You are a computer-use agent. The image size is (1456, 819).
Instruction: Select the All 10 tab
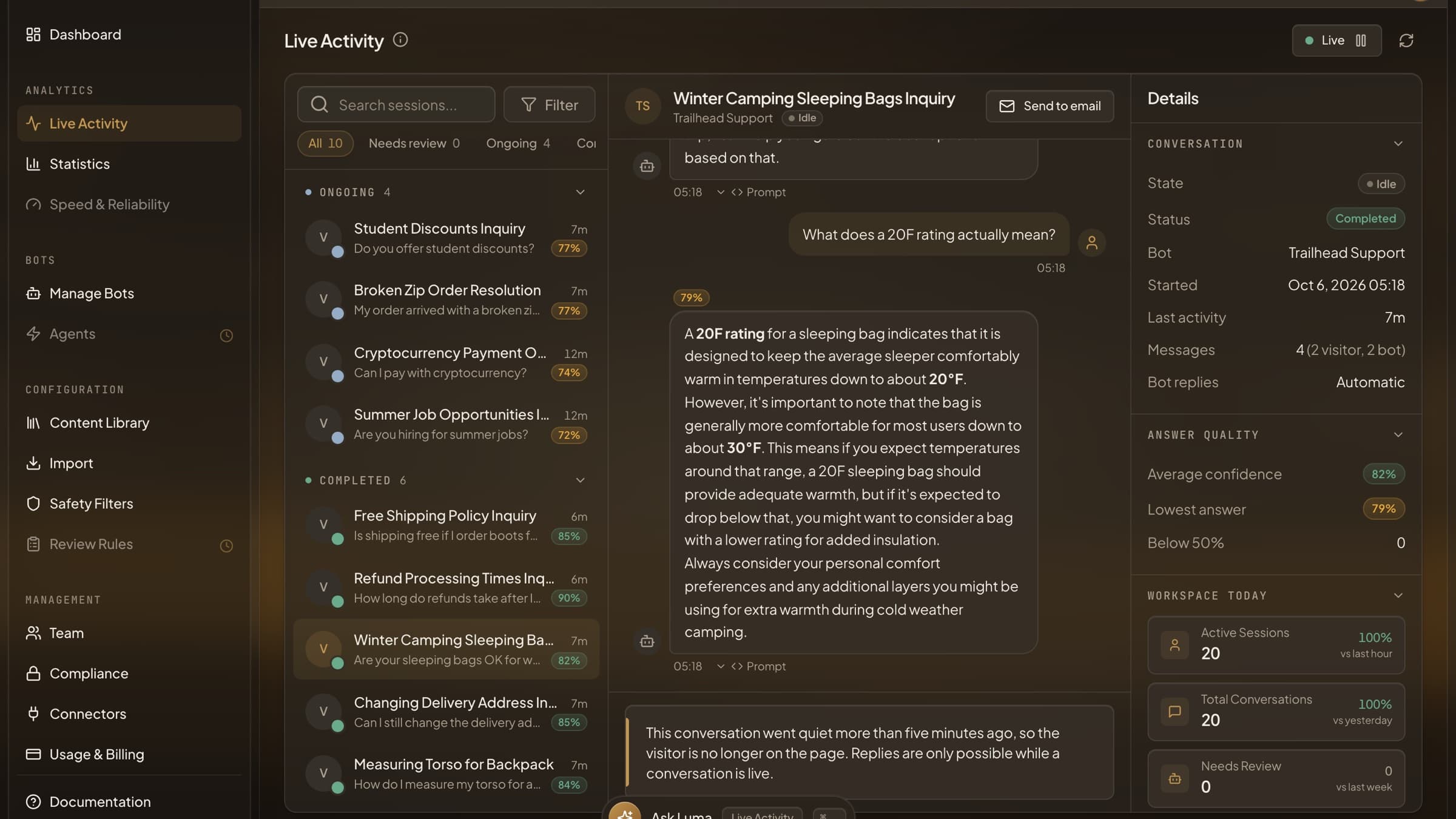325,144
